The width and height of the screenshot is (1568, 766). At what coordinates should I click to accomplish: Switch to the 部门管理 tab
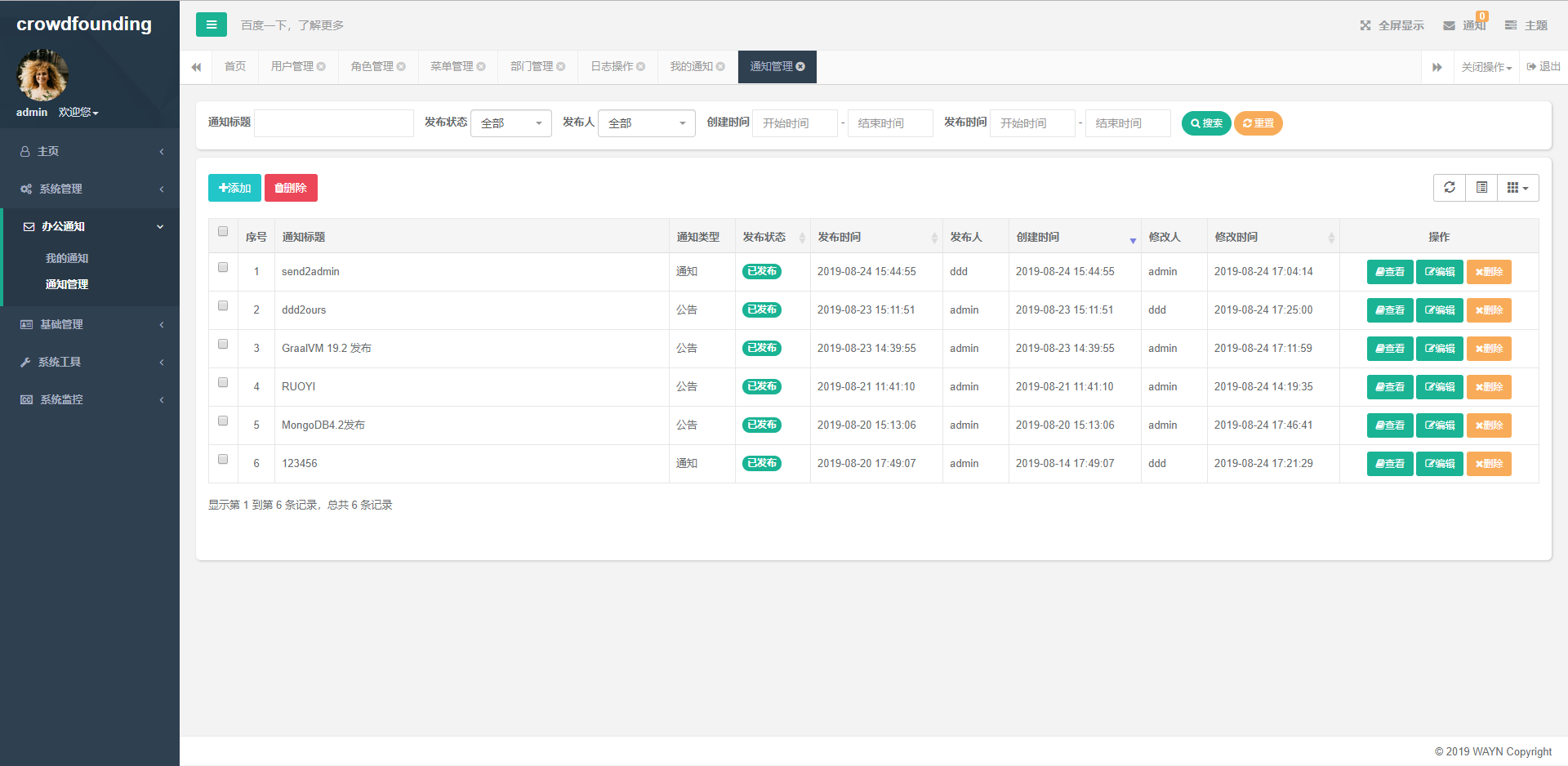tap(538, 67)
